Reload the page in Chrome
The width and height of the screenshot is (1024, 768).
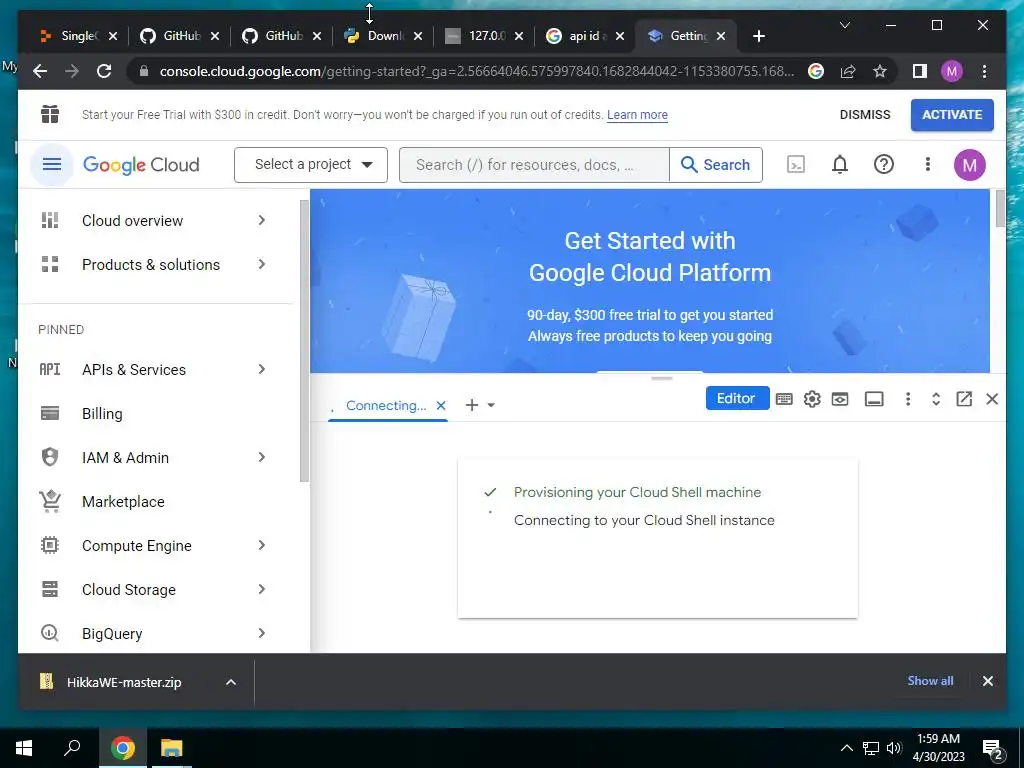[104, 71]
